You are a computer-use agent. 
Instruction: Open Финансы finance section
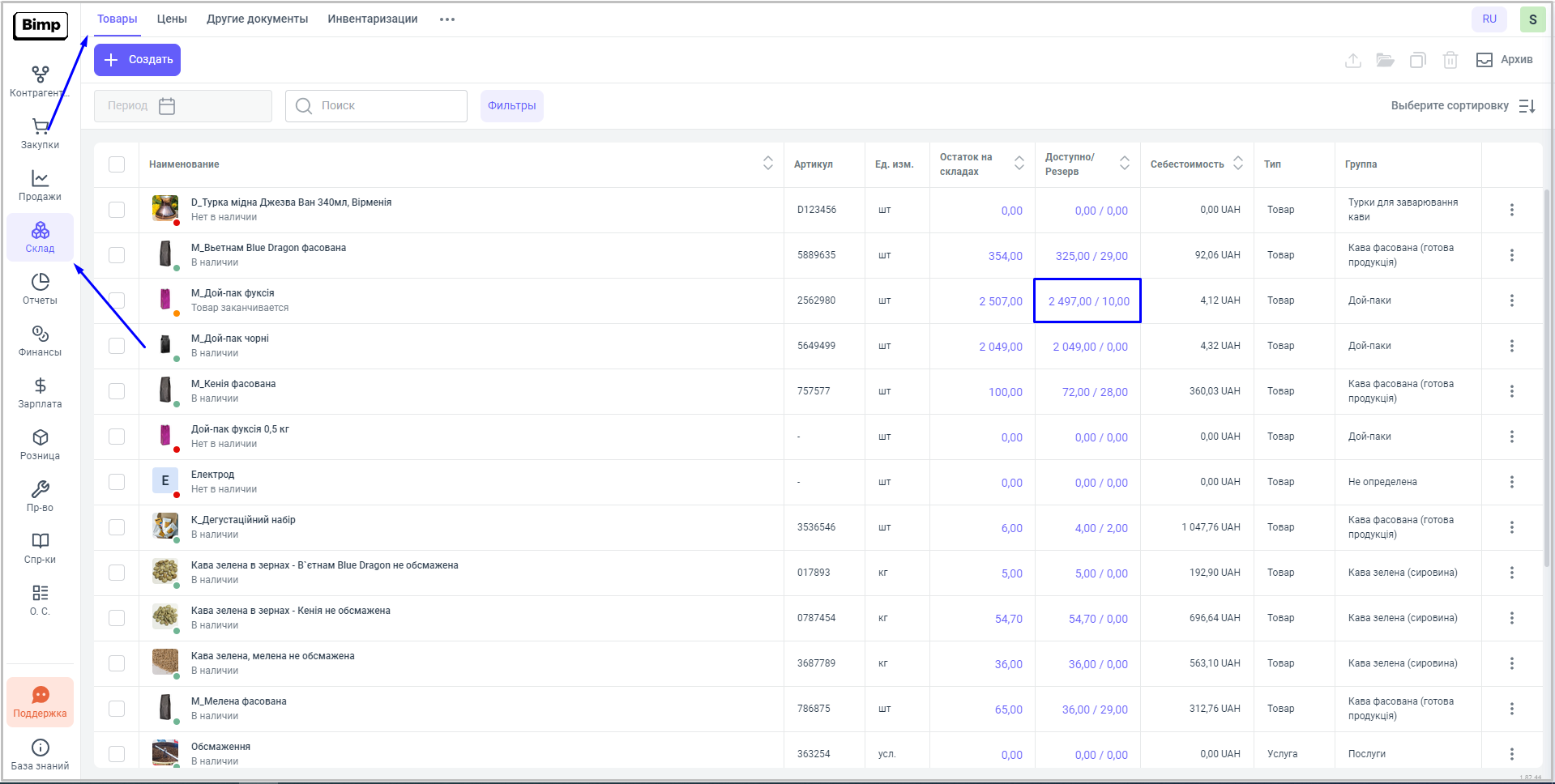(40, 341)
